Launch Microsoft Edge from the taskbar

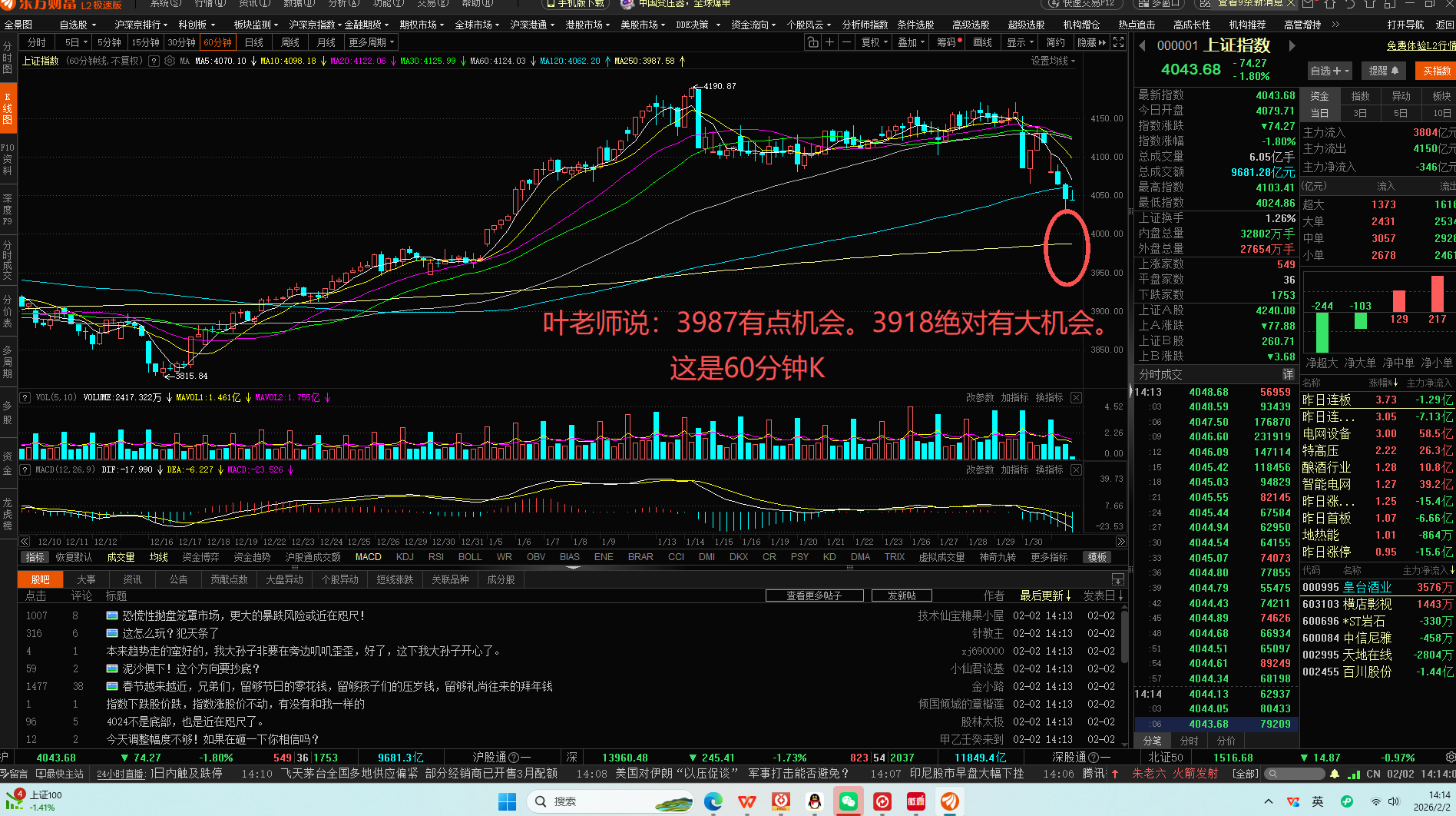[713, 801]
